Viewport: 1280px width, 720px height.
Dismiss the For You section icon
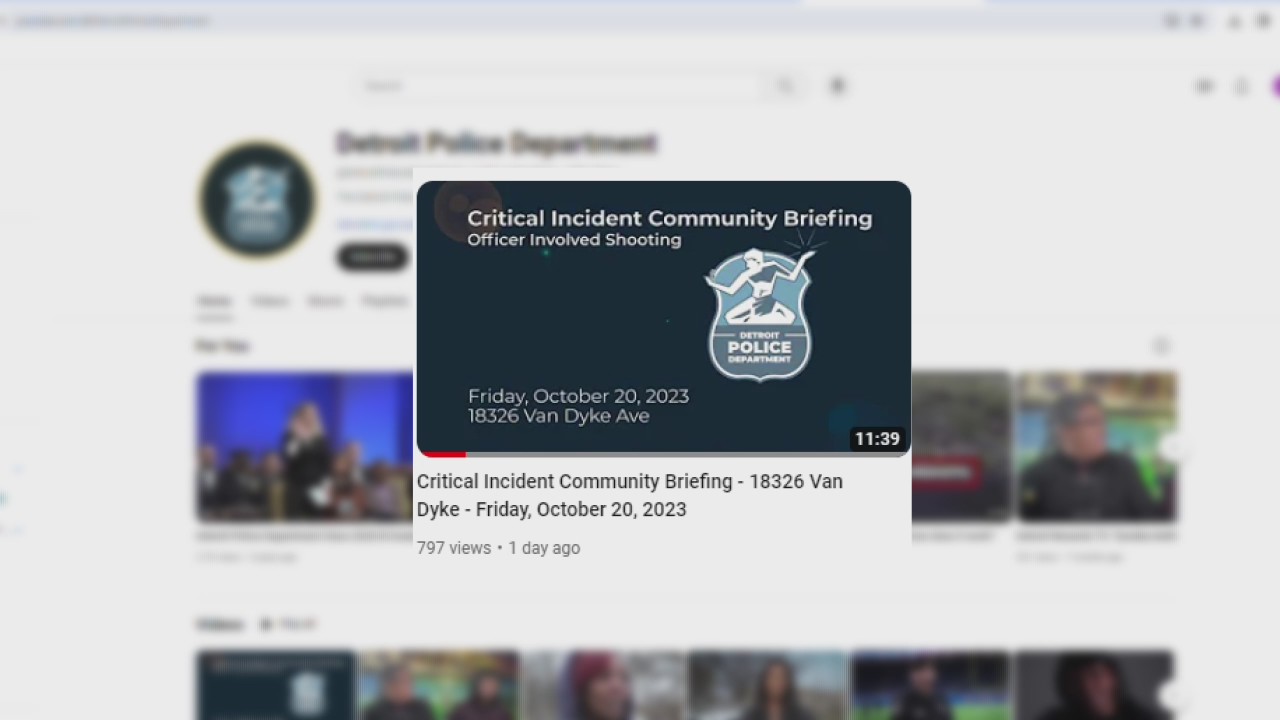[1161, 346]
